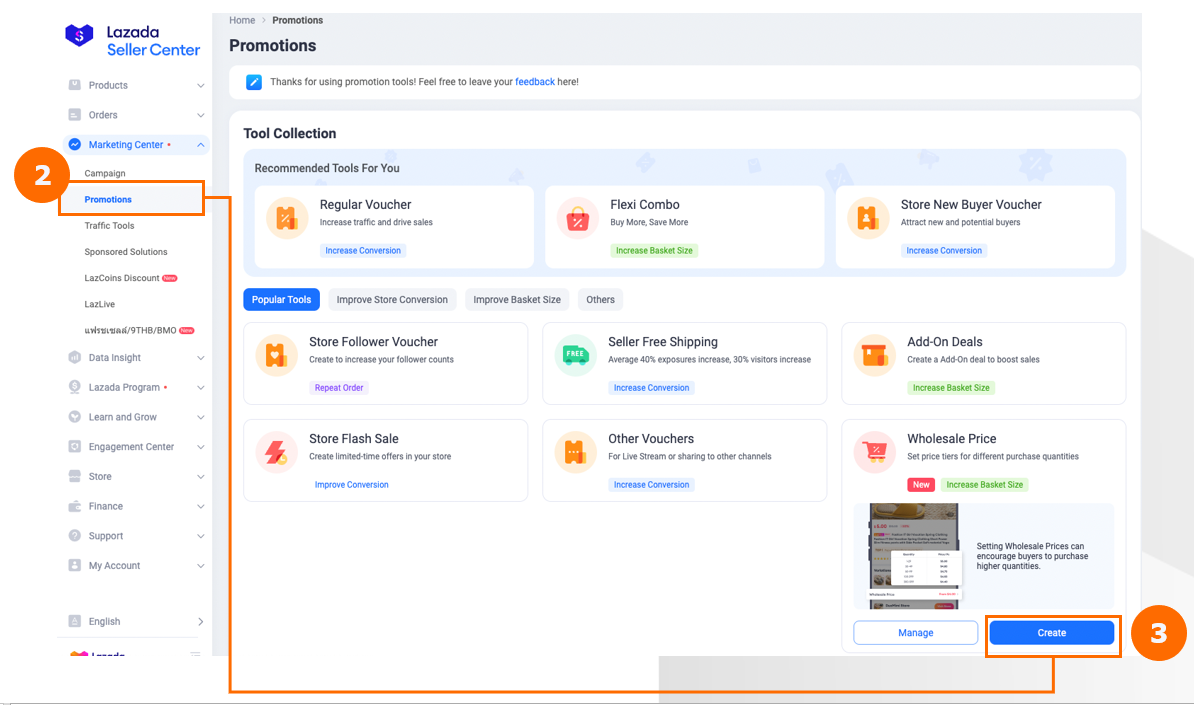1194x705 pixels.
Task: Expand the My Account chevron
Action: [200, 565]
